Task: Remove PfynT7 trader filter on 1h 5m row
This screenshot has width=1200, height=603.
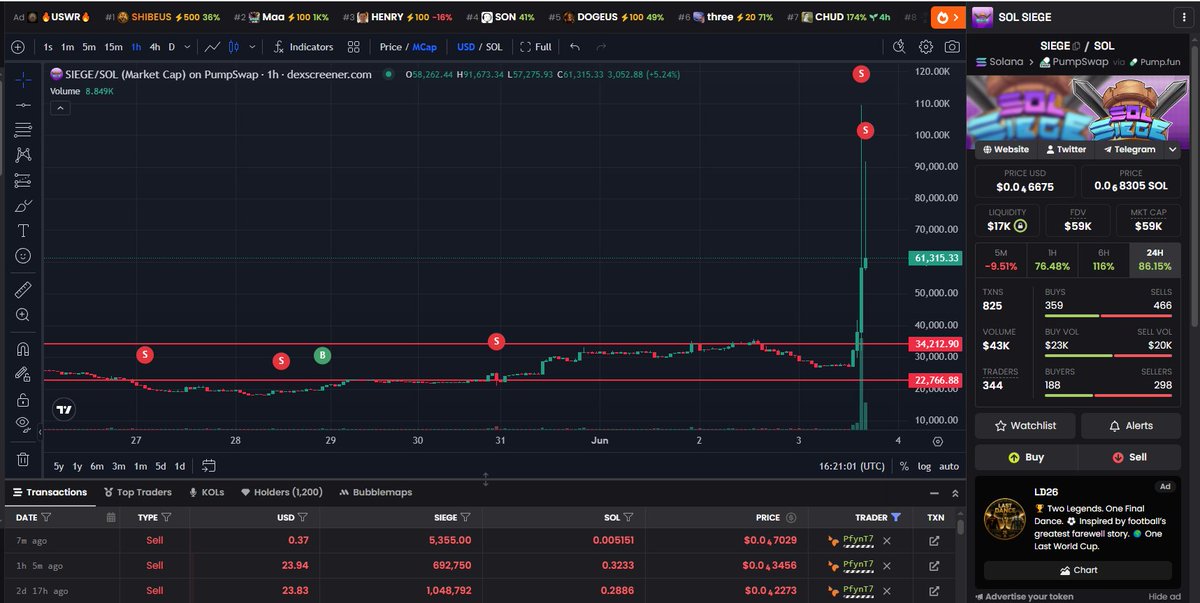Action: pos(887,566)
